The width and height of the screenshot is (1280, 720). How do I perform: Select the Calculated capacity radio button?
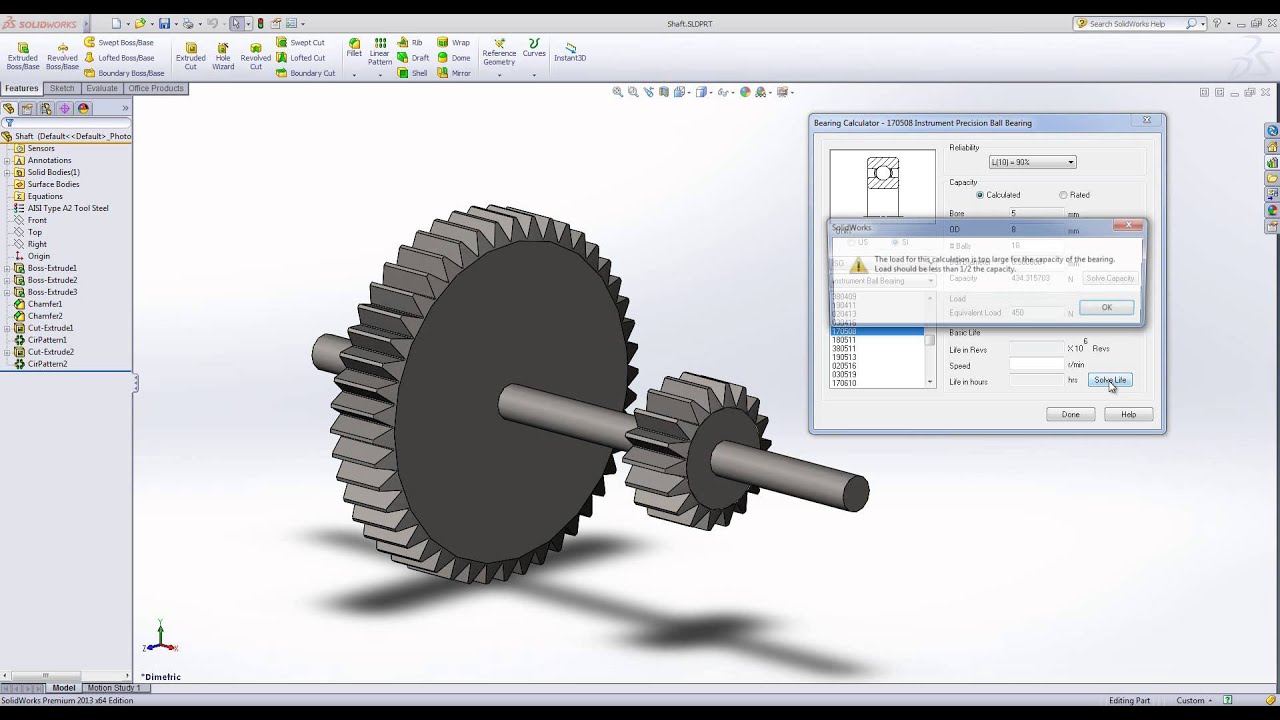980,195
